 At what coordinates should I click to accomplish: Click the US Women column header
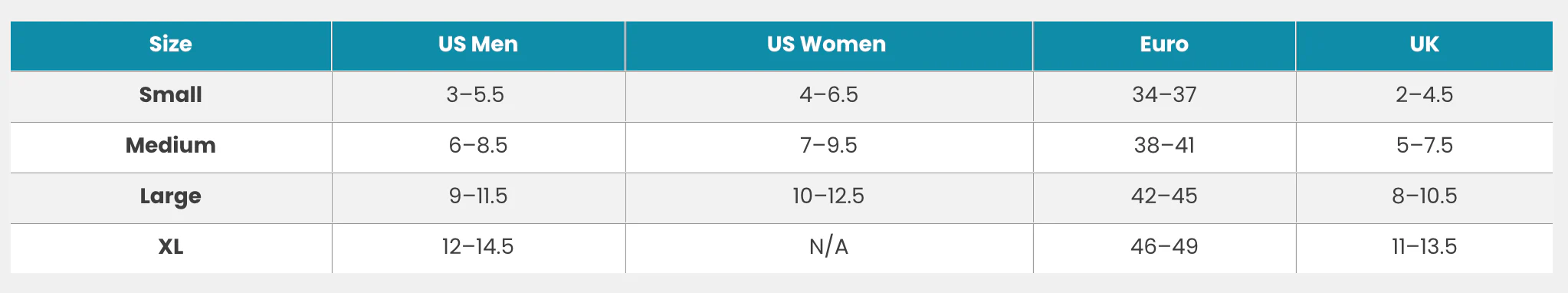(827, 44)
